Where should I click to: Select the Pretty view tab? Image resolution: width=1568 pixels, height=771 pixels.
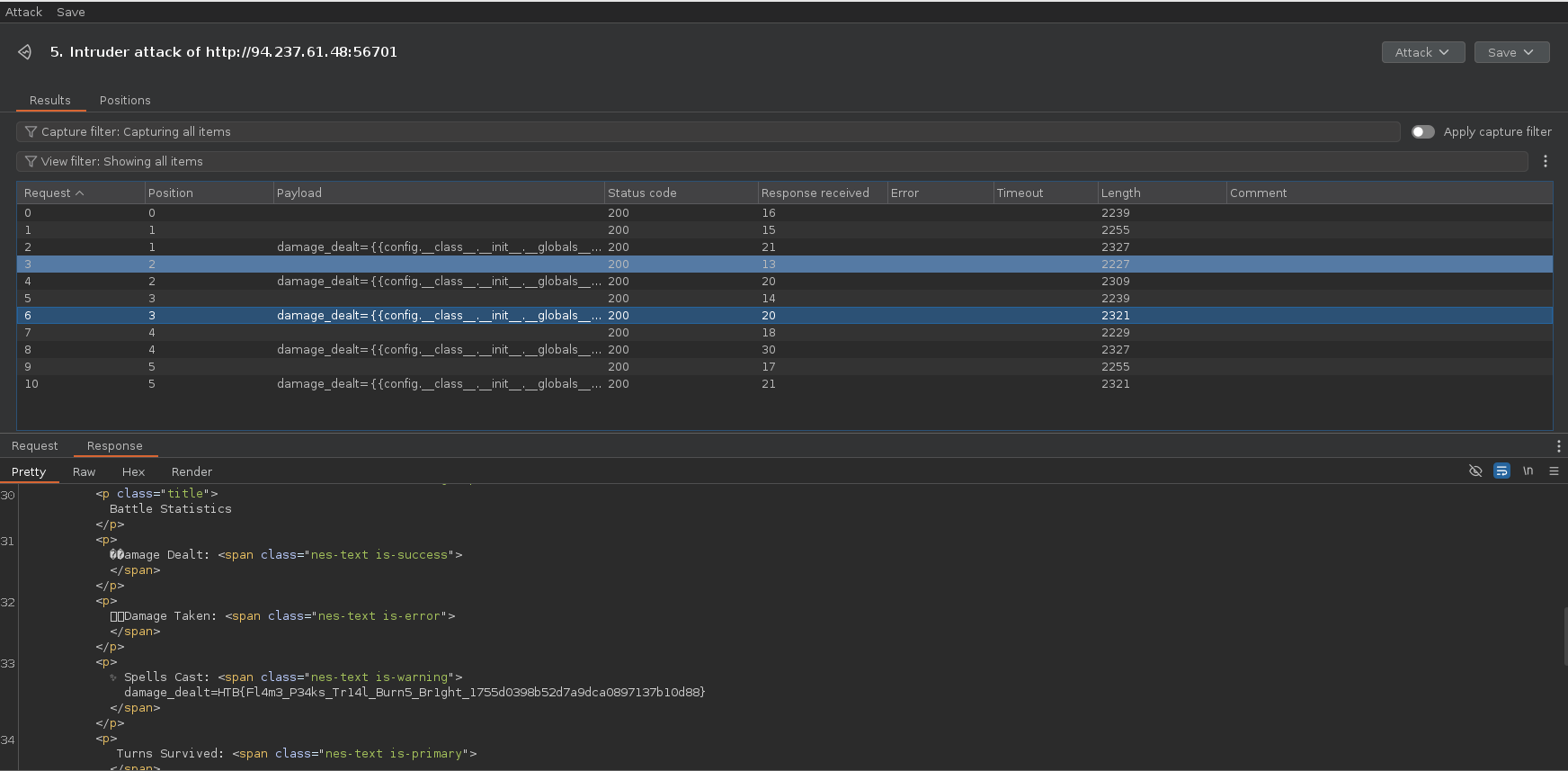tap(29, 471)
